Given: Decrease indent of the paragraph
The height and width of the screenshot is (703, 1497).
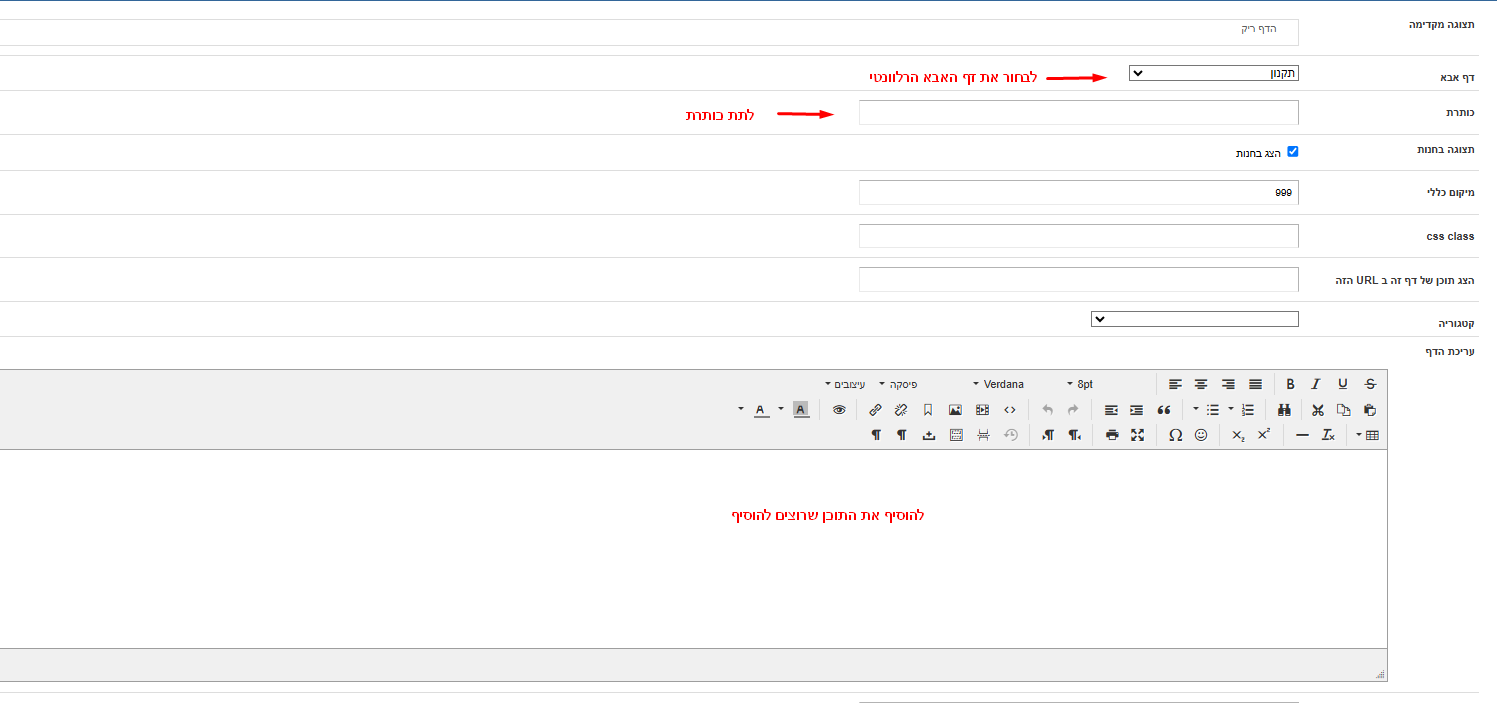Looking at the screenshot, I should point(1111,410).
